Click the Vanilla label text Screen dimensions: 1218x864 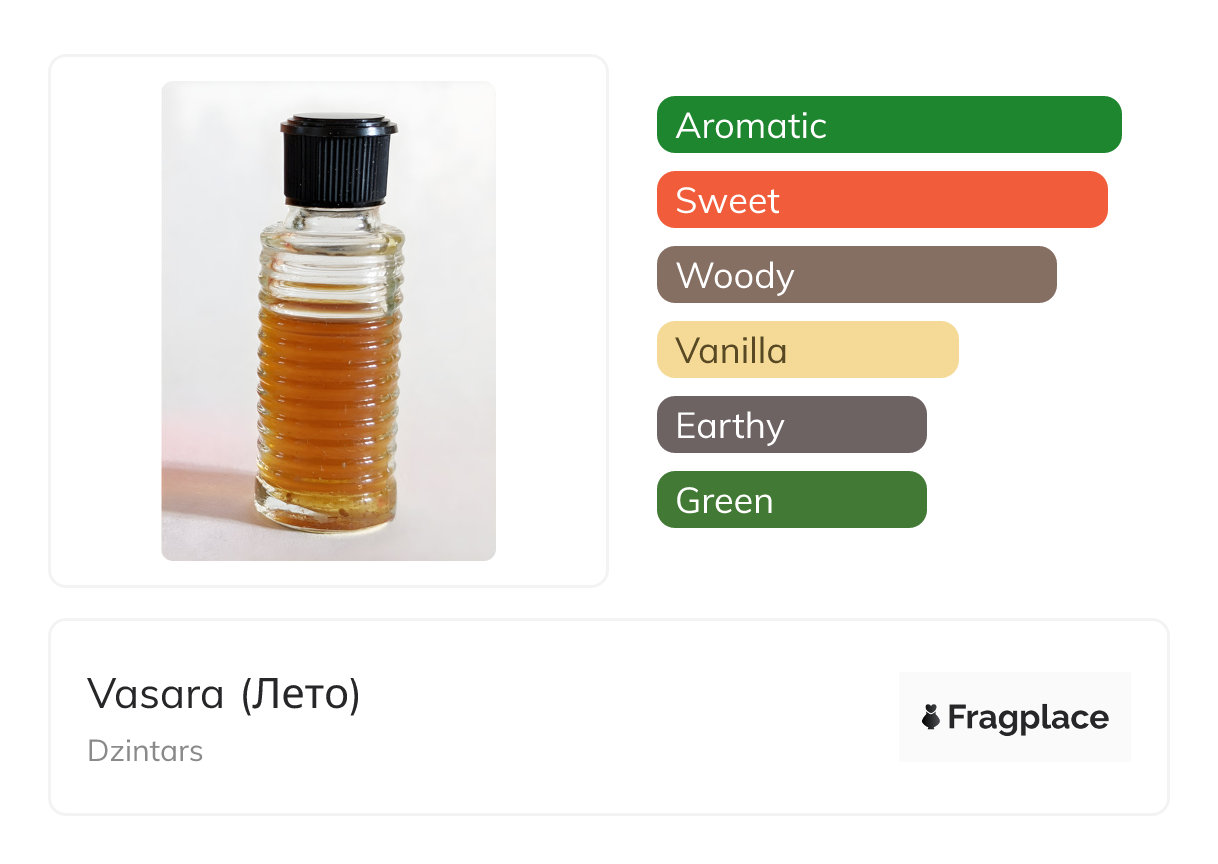tap(731, 351)
